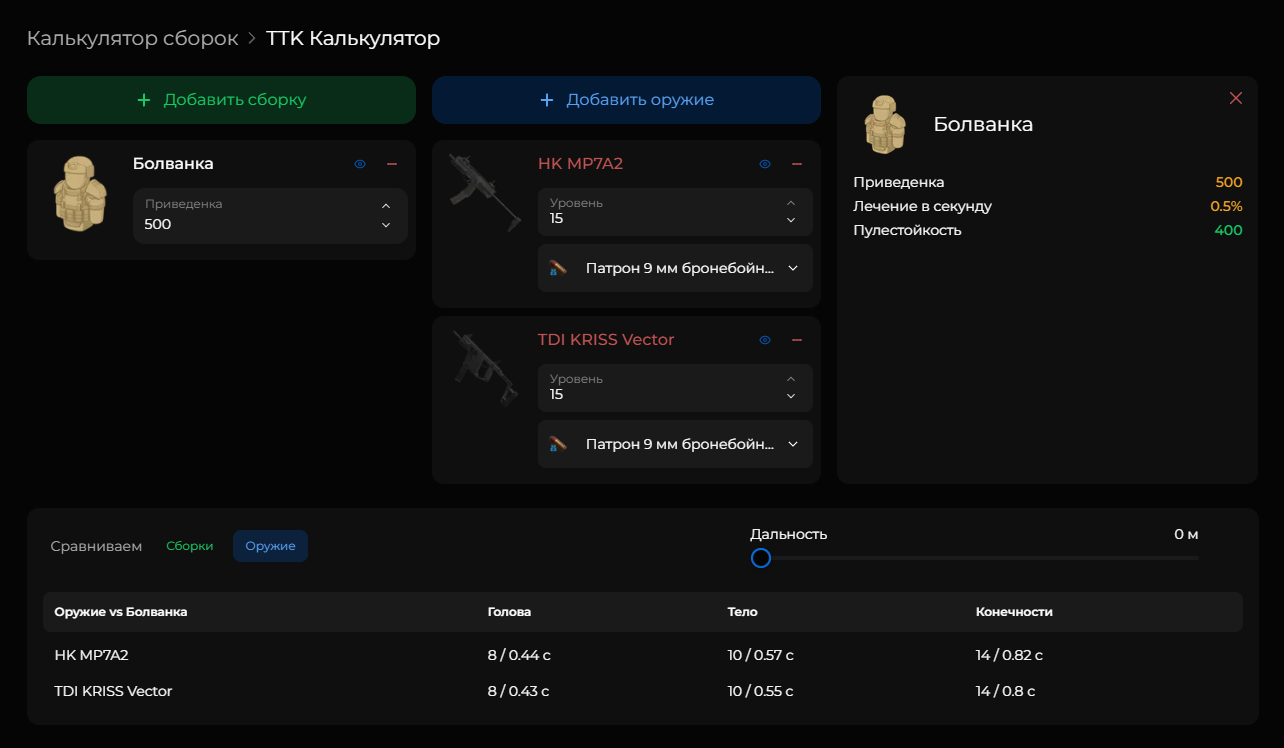Click the Уровень field of HK MP7A2

point(675,212)
